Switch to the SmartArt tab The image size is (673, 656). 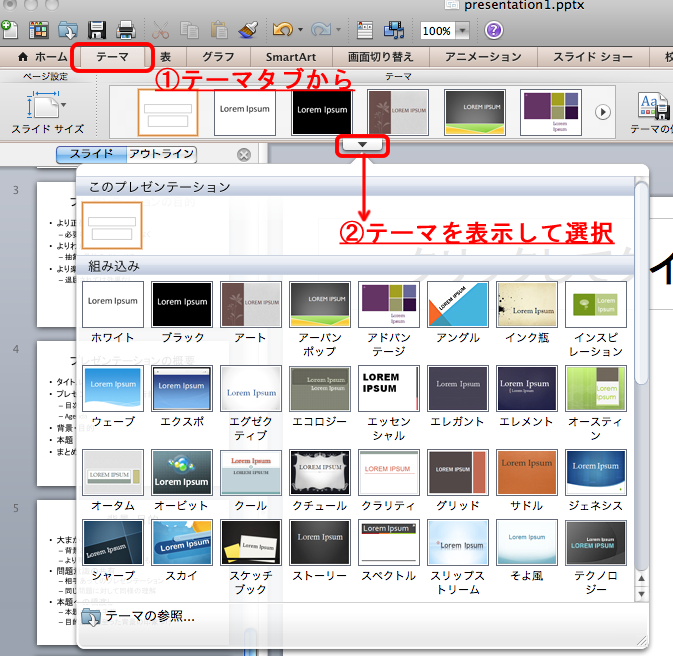[291, 57]
